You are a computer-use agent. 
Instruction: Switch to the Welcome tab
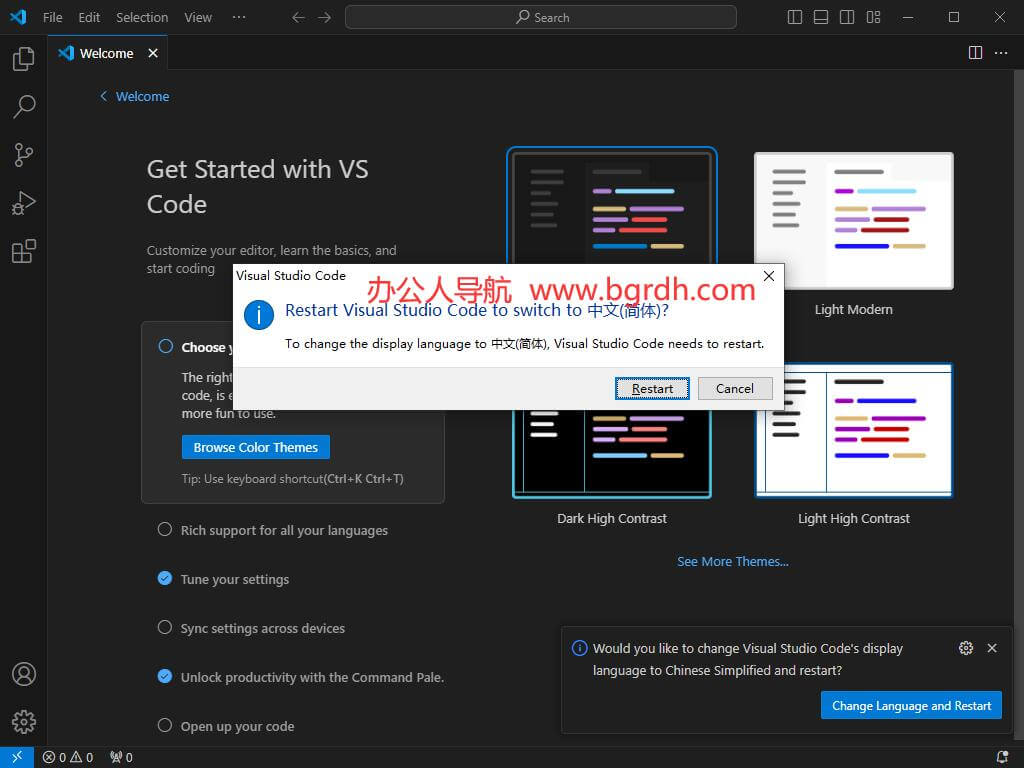point(106,53)
